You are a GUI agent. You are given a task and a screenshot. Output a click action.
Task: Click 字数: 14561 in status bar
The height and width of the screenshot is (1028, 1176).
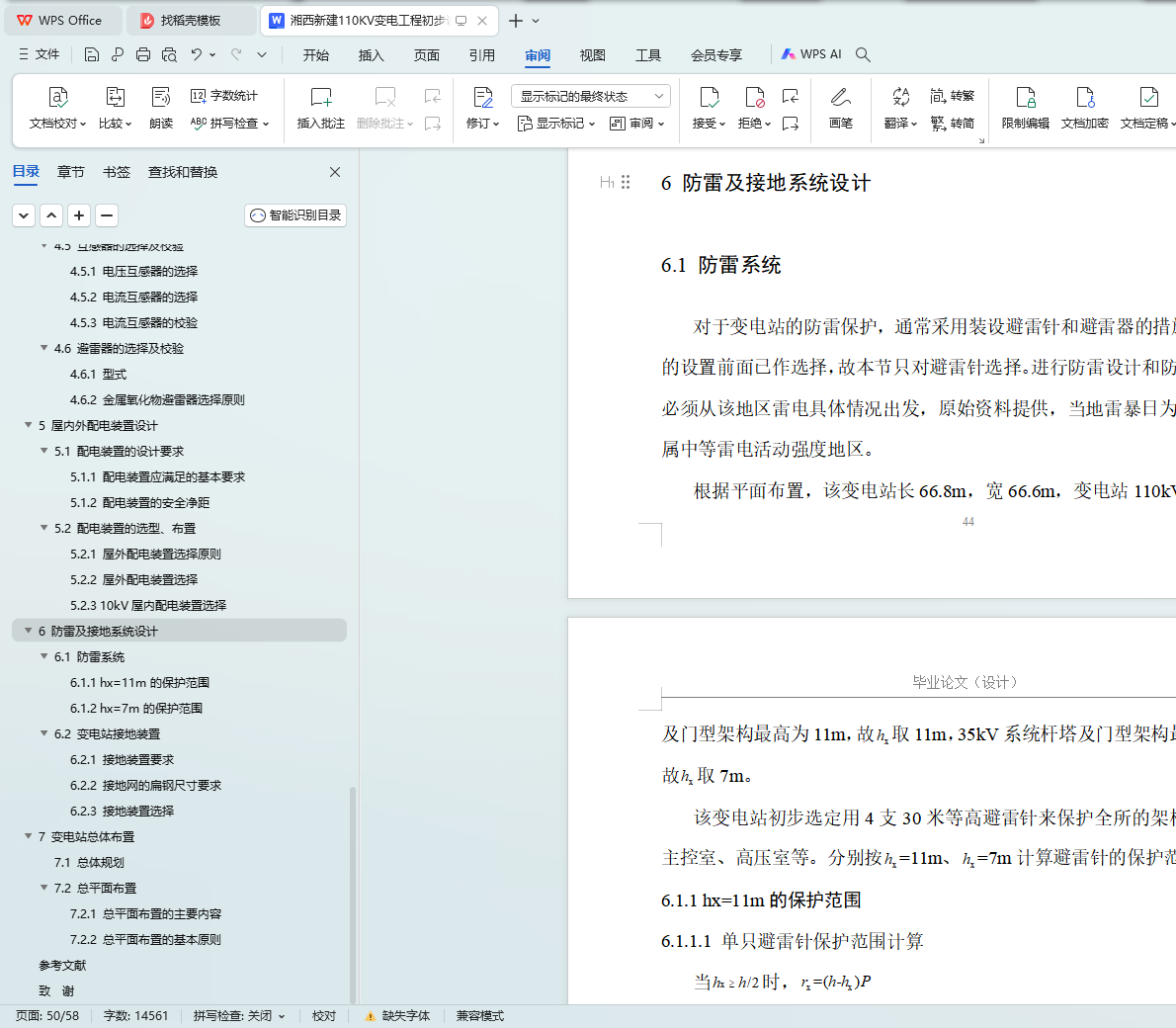[x=135, y=1015]
